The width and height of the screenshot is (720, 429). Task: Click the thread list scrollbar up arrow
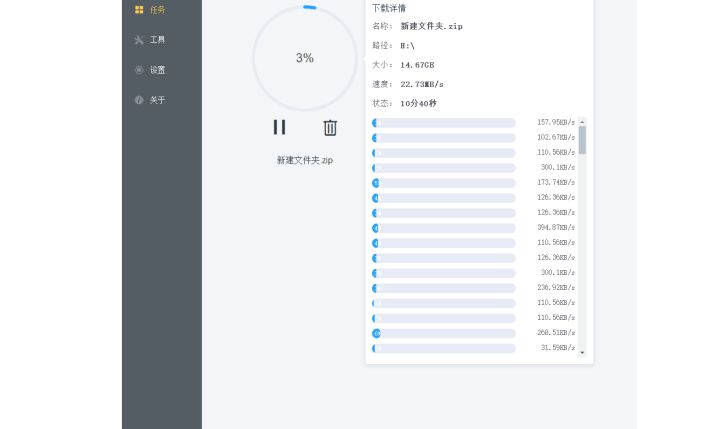click(582, 122)
